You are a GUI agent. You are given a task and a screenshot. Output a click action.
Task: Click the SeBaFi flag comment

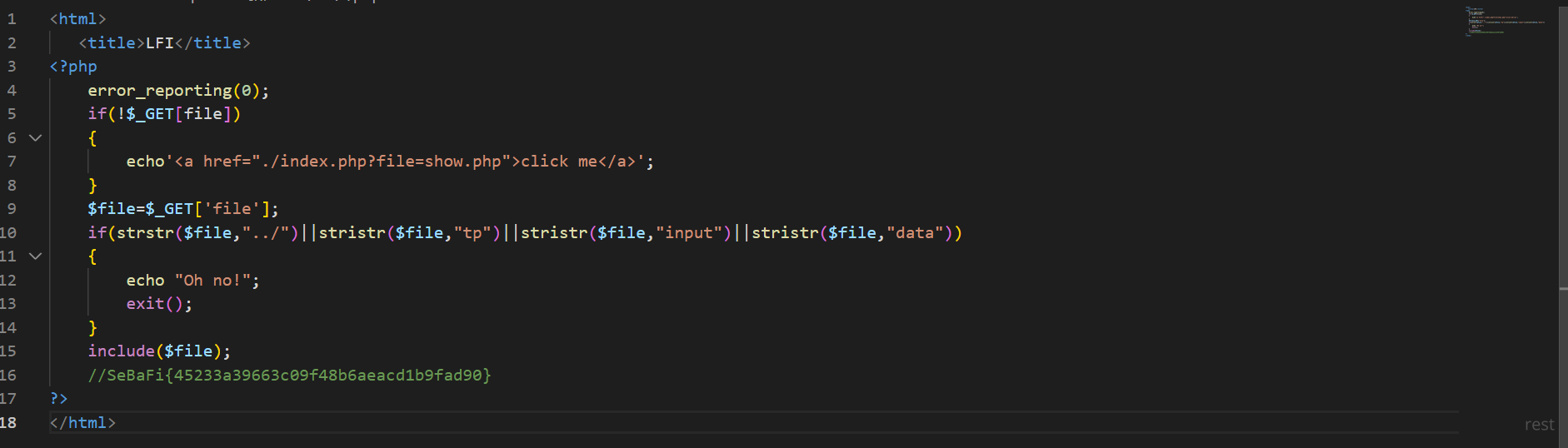click(x=289, y=376)
